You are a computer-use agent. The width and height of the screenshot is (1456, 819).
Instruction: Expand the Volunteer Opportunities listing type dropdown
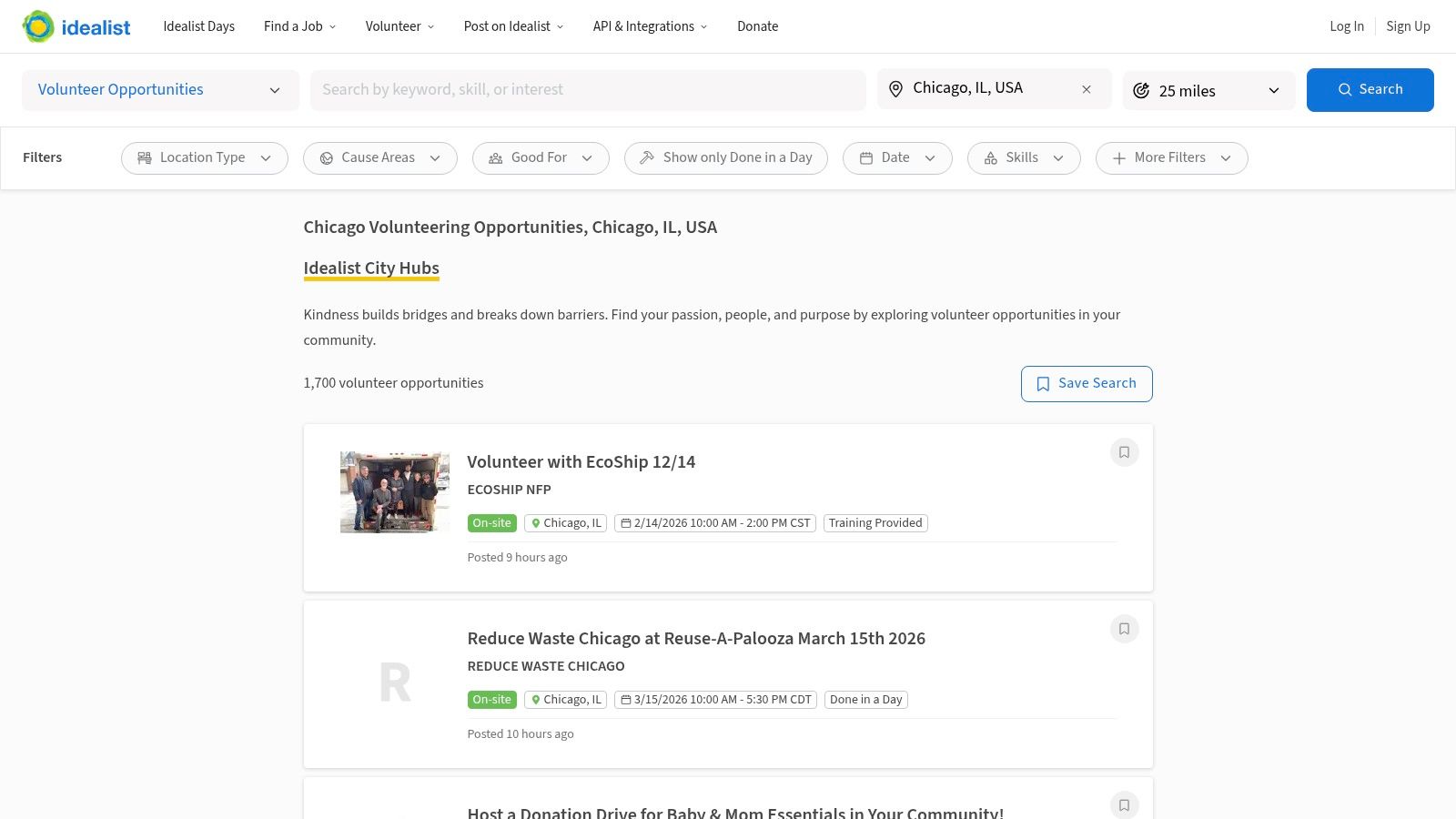[160, 90]
